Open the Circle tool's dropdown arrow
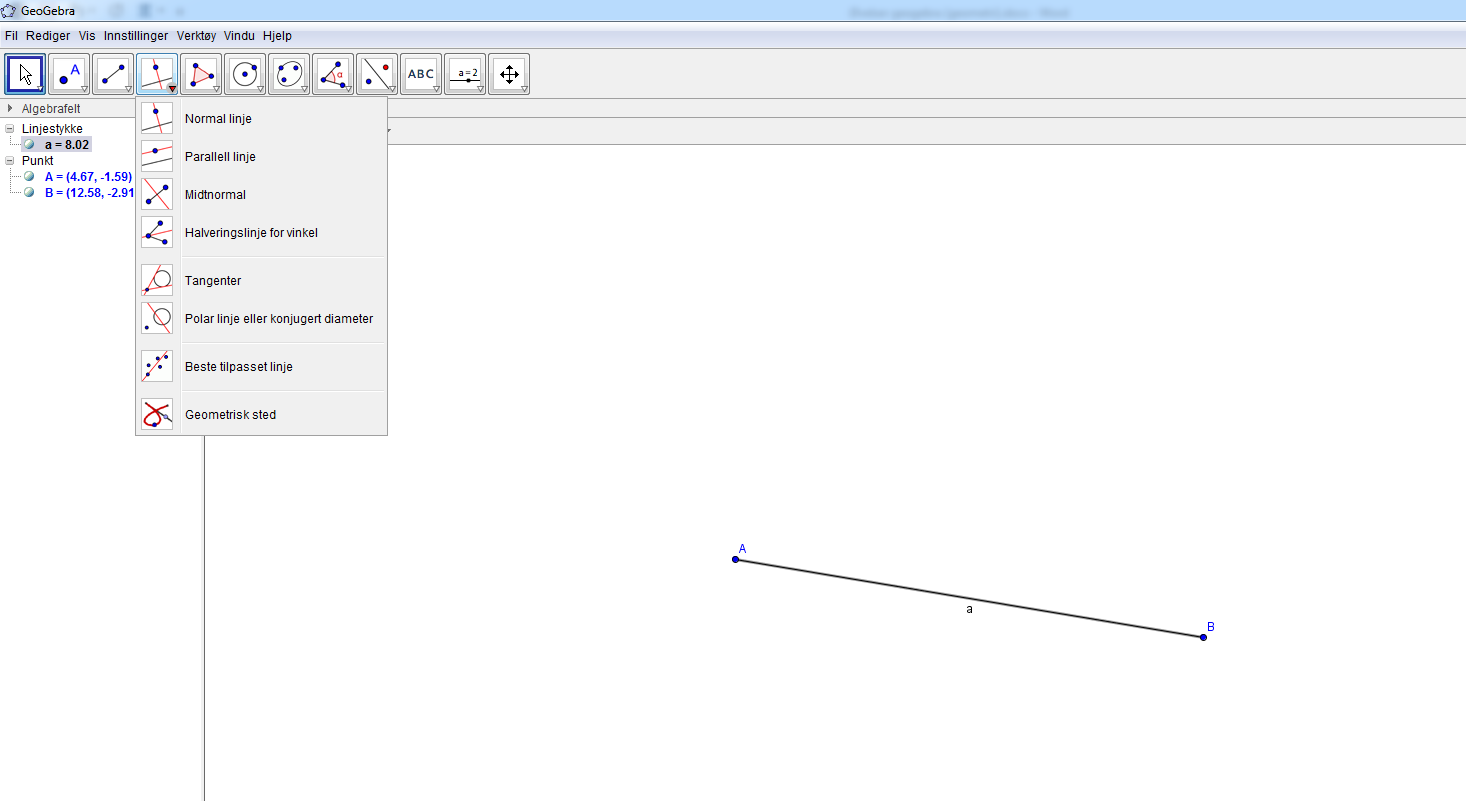The height and width of the screenshot is (801, 1466). coord(260,89)
